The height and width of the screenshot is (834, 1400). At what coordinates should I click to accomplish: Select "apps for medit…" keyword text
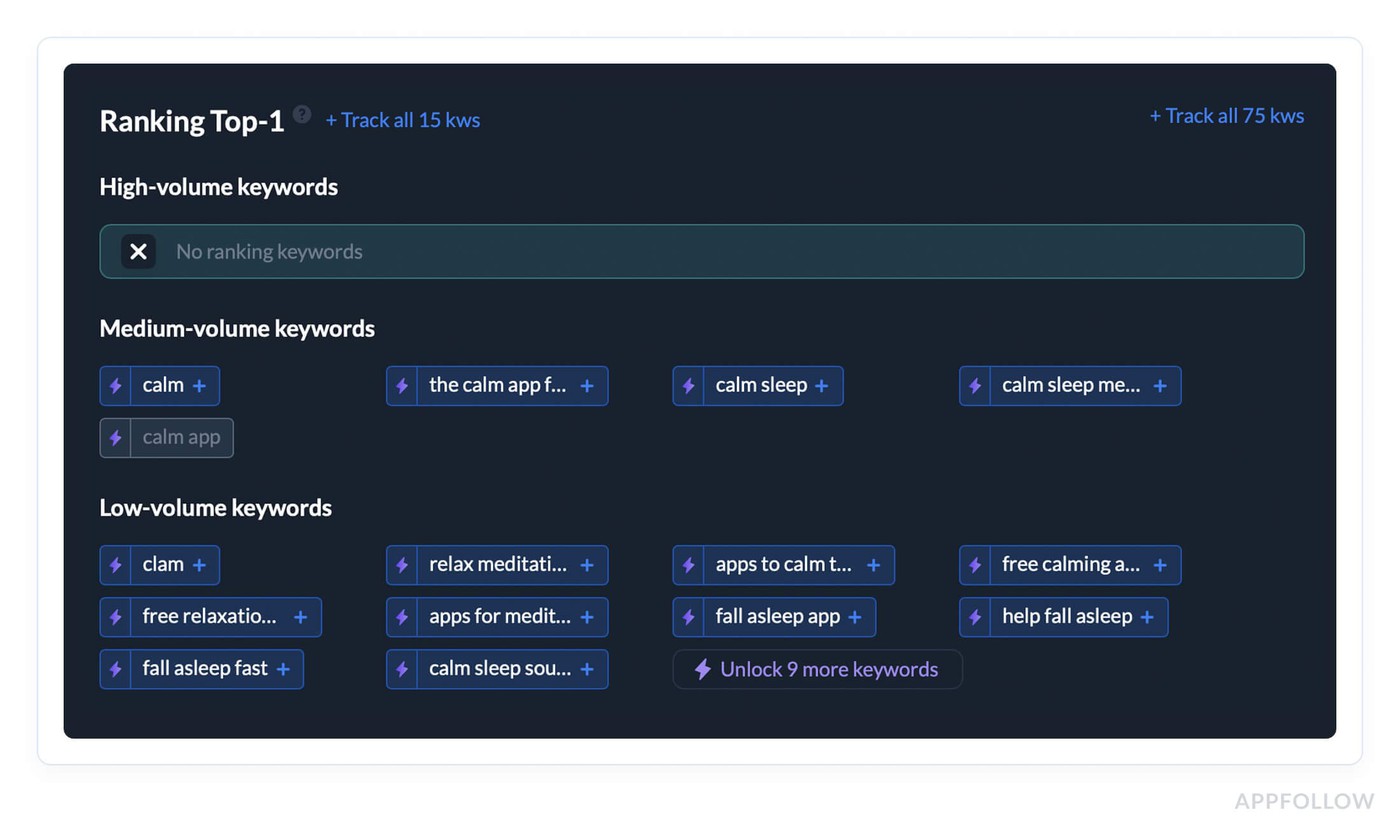(x=500, y=616)
